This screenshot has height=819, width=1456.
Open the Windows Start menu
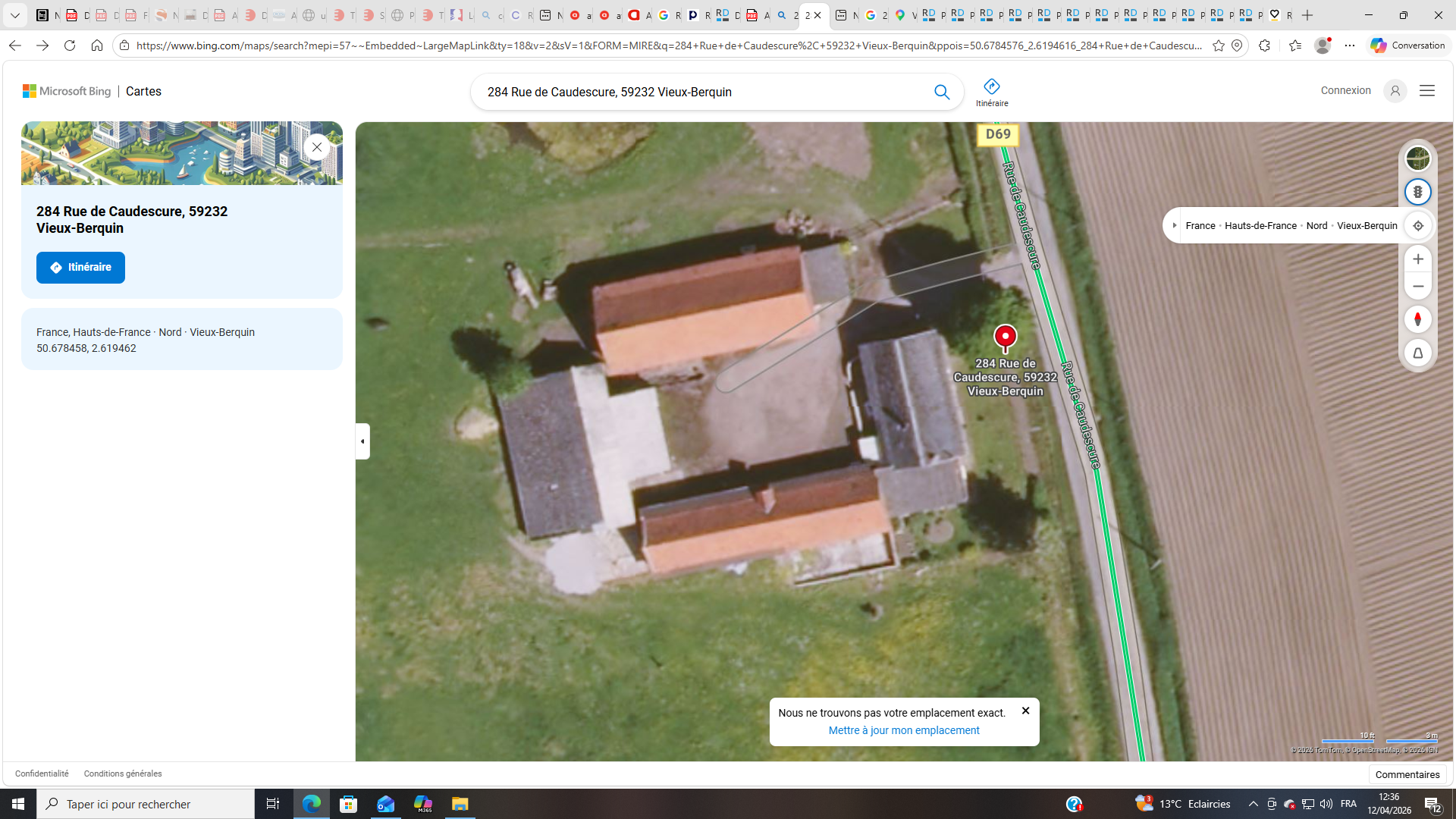point(18,804)
